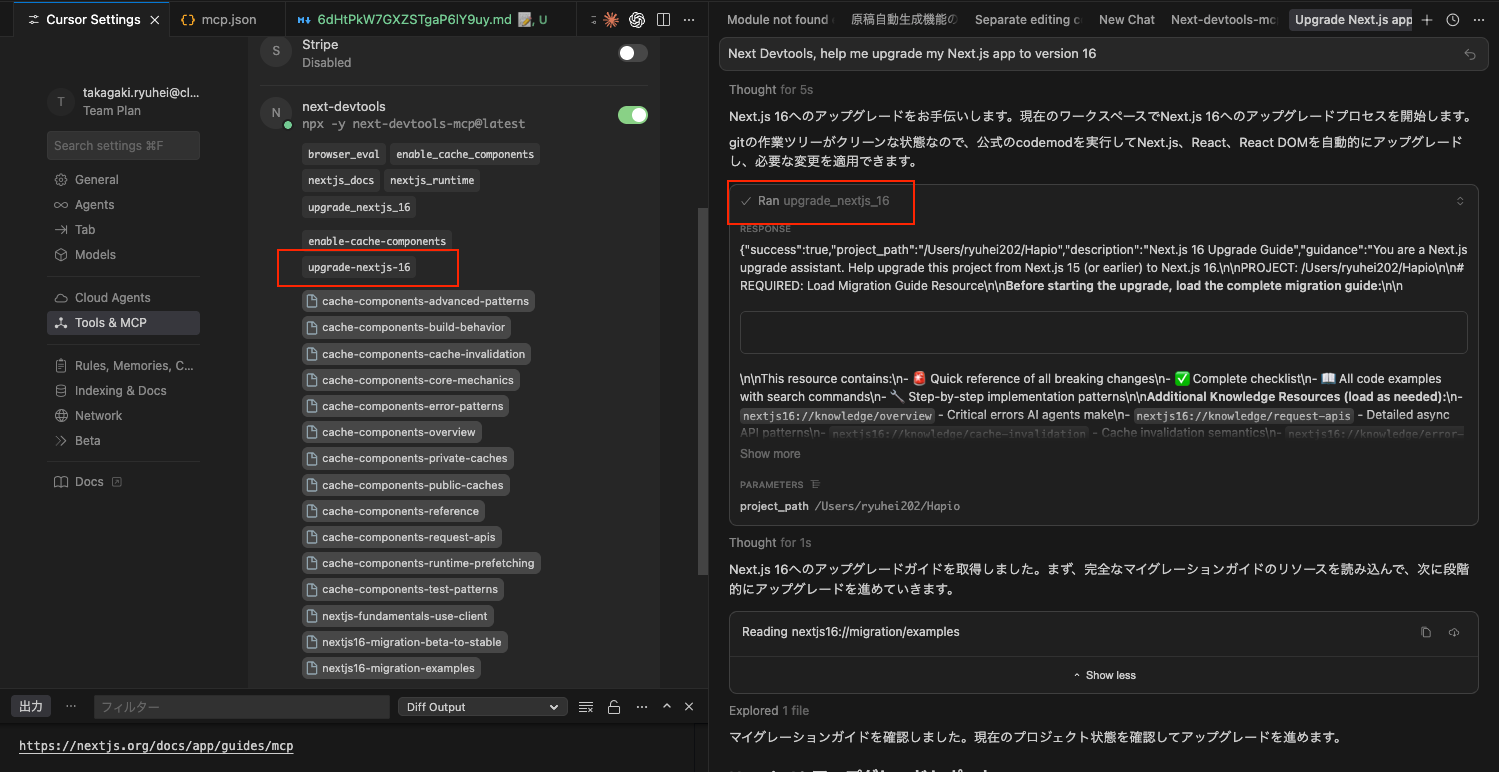This screenshot has height=772, width=1499.
Task: Split the editor to the right
Action: [662, 20]
